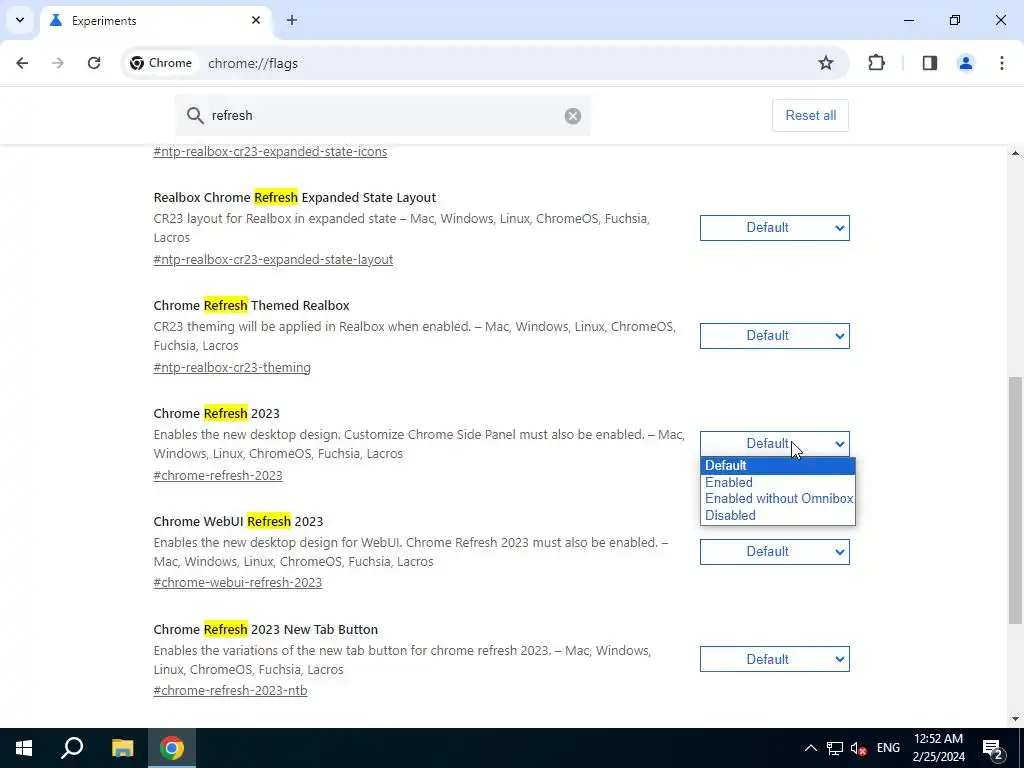Click the Reset all button
The image size is (1024, 768).
tap(810, 116)
